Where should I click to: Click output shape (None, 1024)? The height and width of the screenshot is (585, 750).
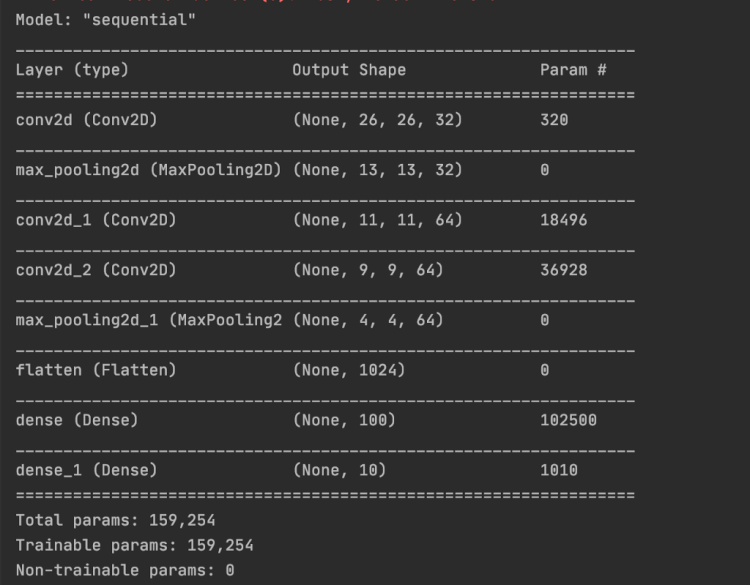[x=348, y=370]
